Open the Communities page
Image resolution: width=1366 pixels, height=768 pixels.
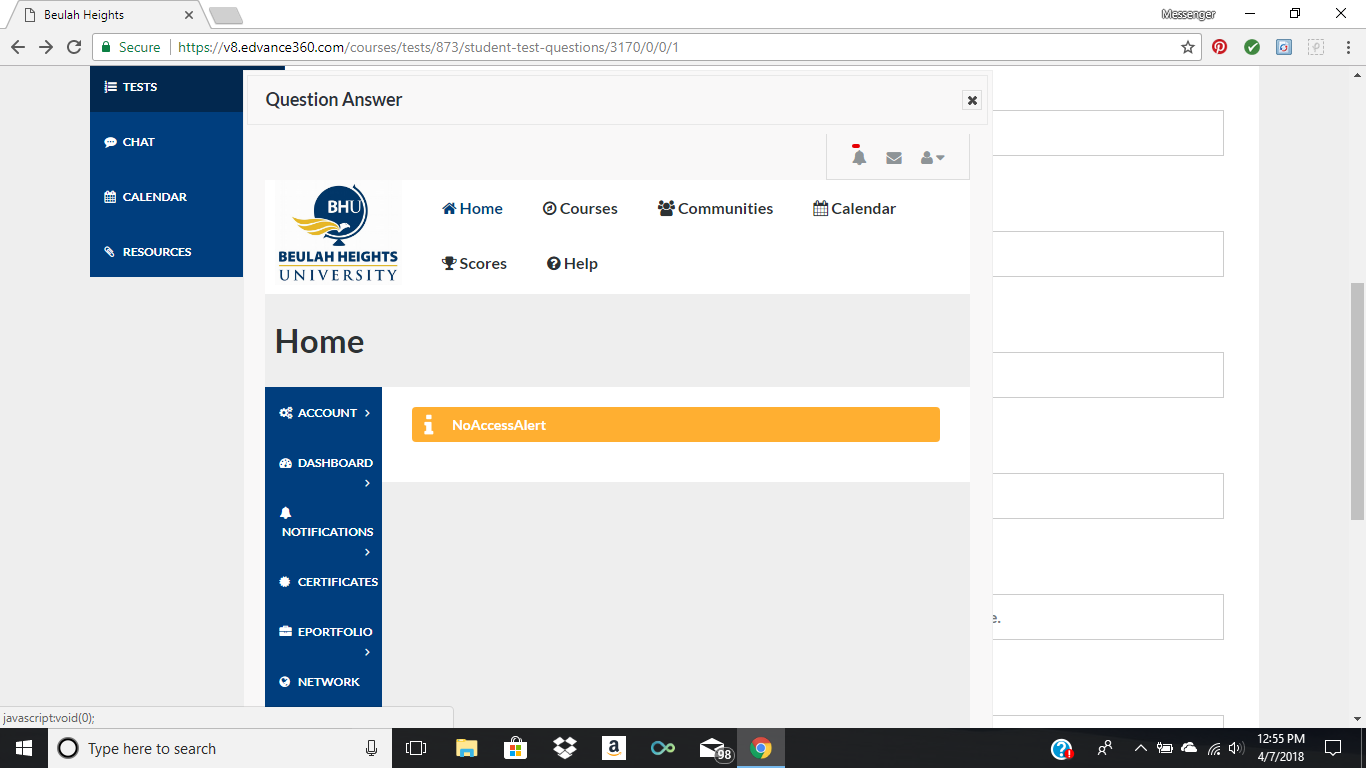pos(715,209)
